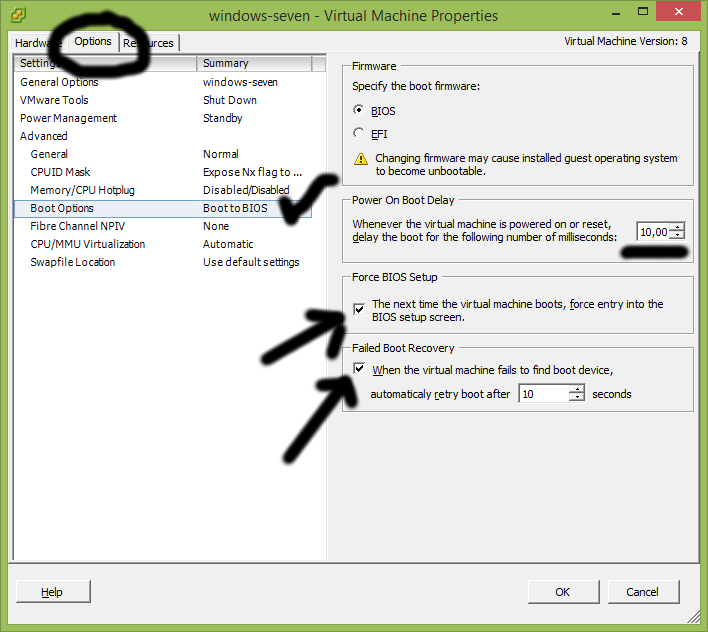The width and height of the screenshot is (708, 632).
Task: Click the 'Use default settings' summary text
Action: coord(251,262)
